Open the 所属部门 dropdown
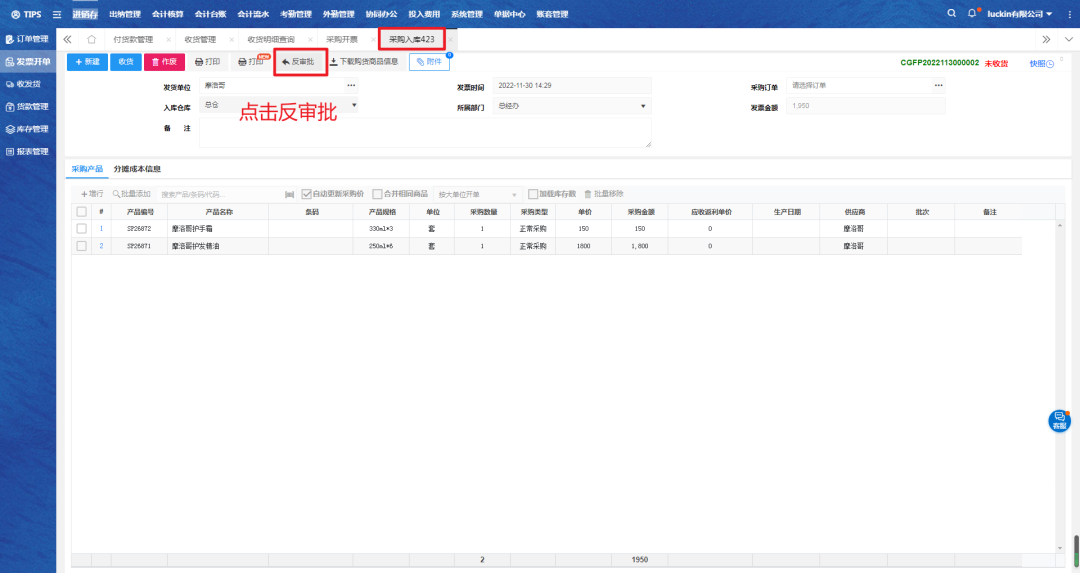 point(642,105)
